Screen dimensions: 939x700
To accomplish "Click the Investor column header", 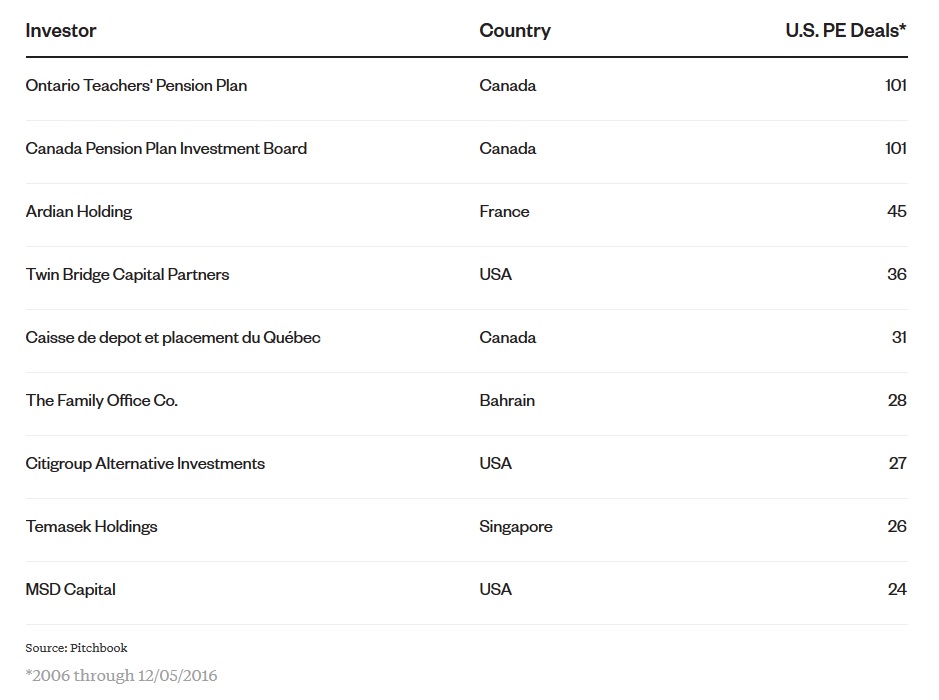I will pyautogui.click(x=61, y=30).
